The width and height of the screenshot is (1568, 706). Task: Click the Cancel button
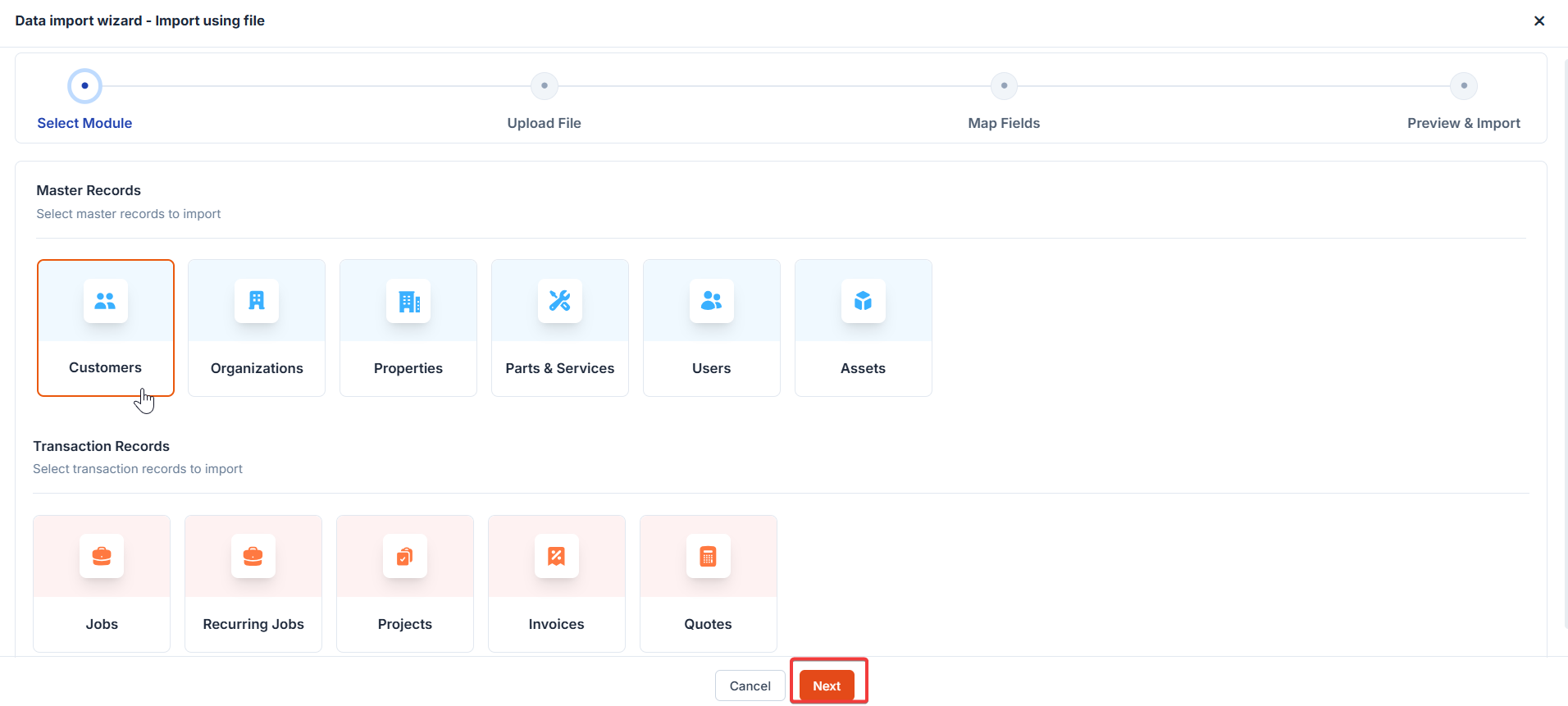[x=750, y=686]
